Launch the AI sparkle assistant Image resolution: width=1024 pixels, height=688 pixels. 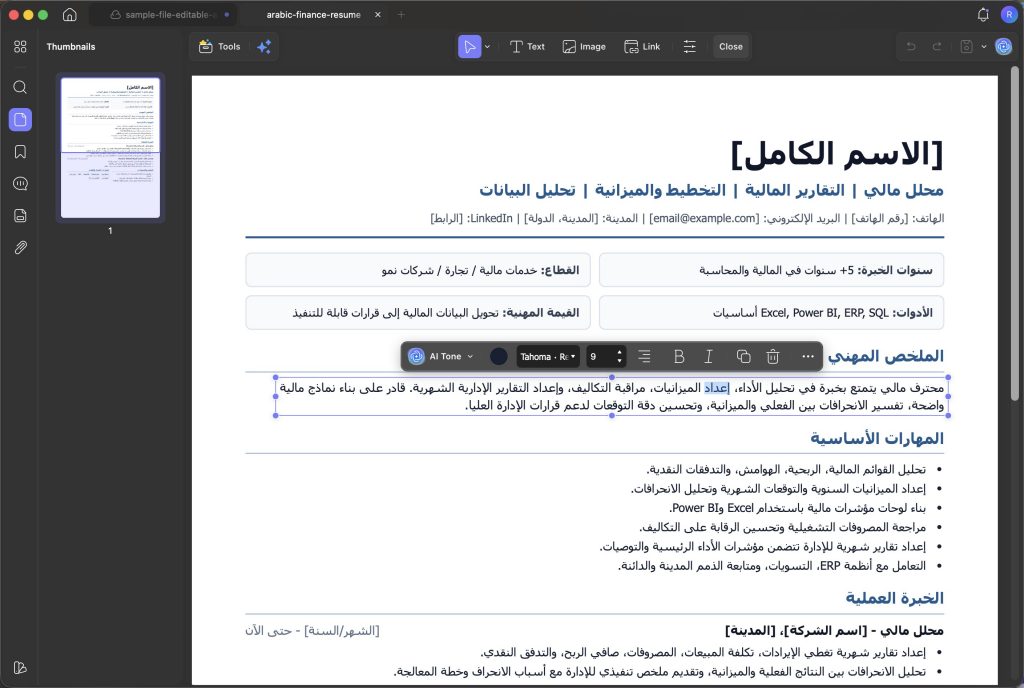264,46
